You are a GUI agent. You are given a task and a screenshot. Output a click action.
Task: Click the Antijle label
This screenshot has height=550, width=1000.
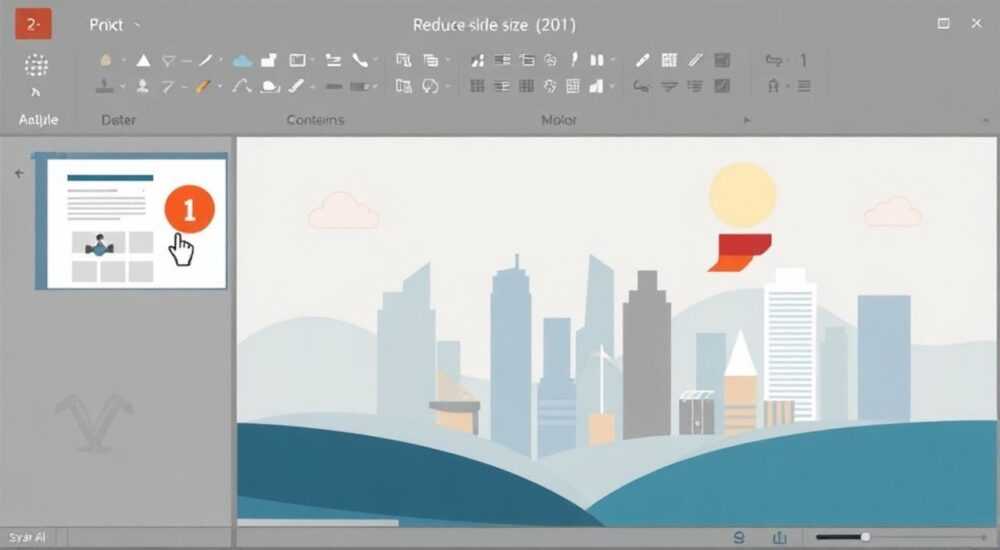tap(38, 120)
